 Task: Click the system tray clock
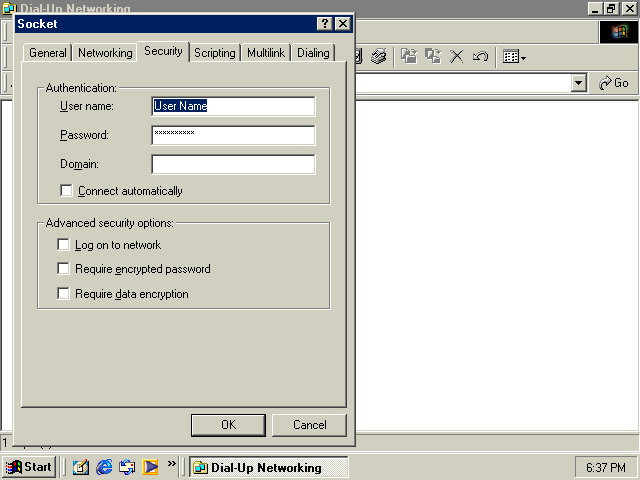point(606,467)
